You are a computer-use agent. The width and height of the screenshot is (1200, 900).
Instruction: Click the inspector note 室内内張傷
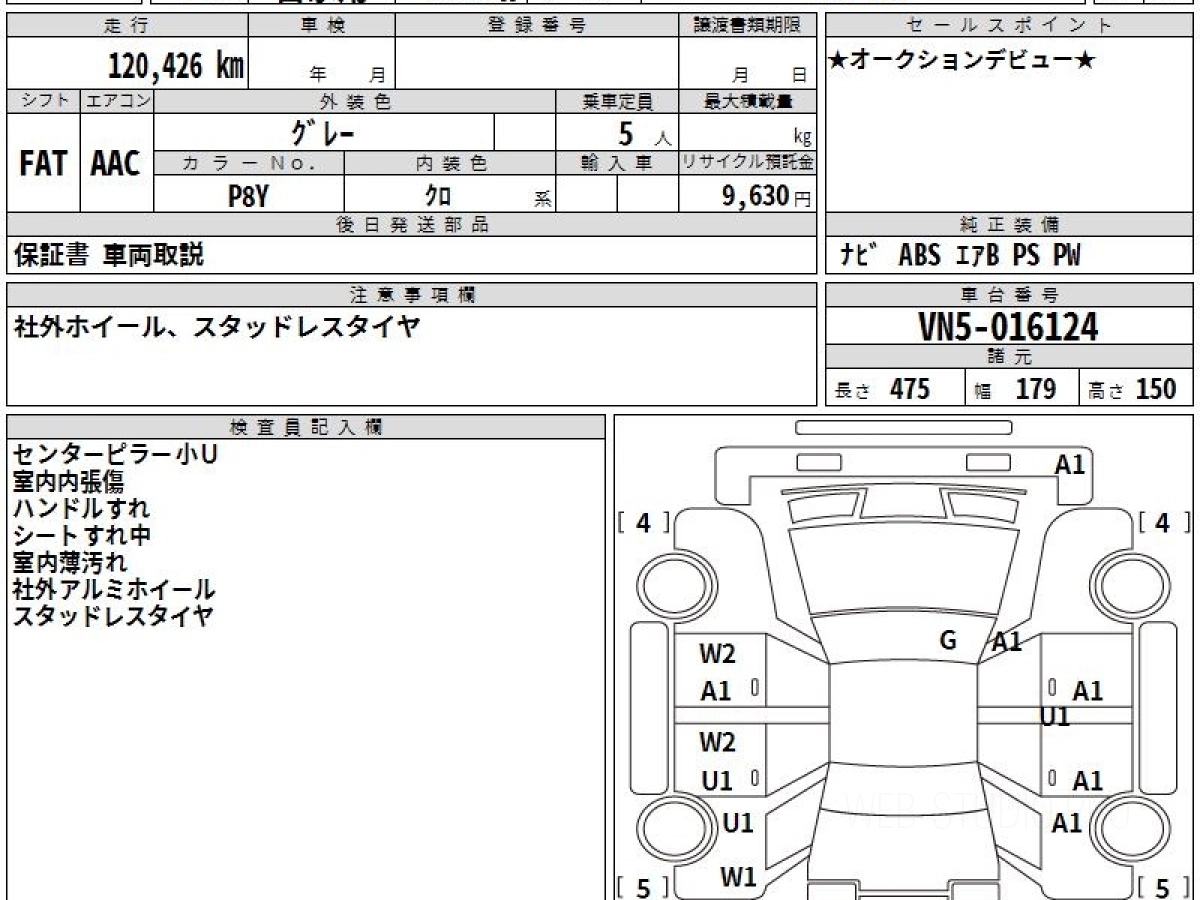(69, 481)
